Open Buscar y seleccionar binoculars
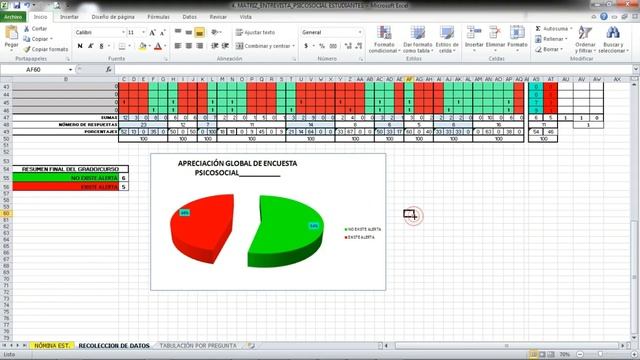This screenshot has width=640, height=360. 613,33
